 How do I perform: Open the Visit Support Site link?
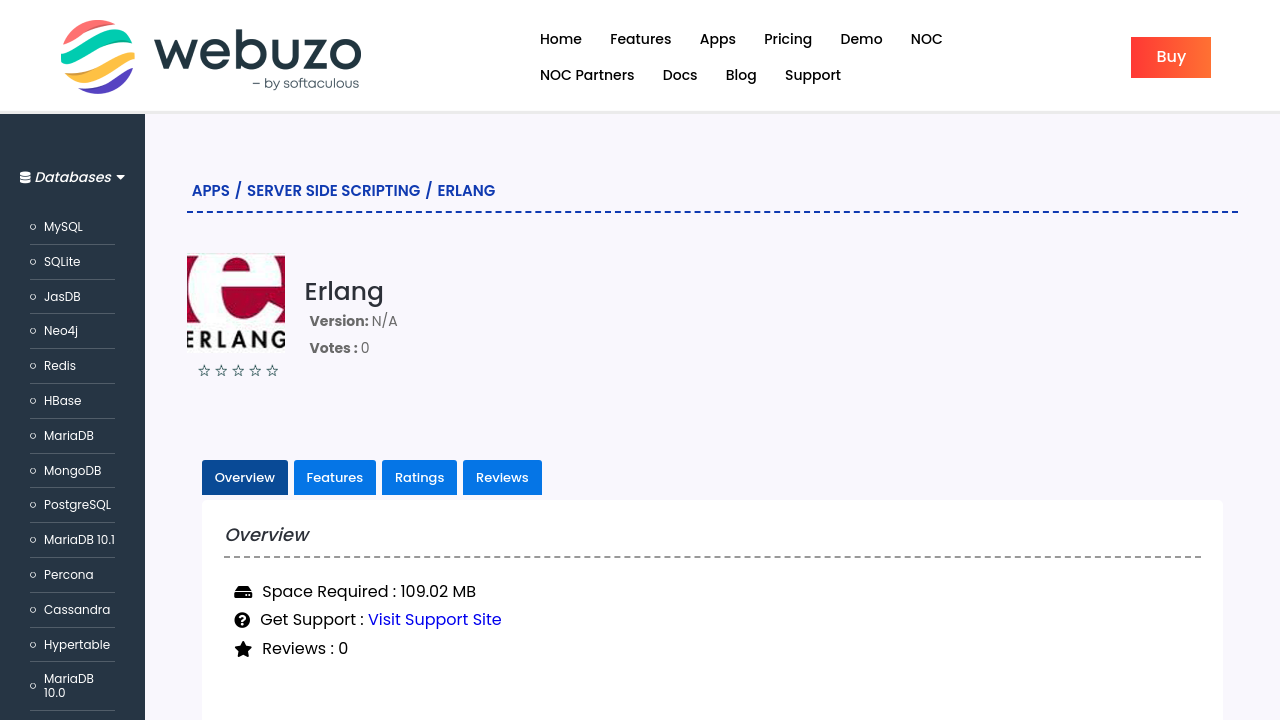434,620
